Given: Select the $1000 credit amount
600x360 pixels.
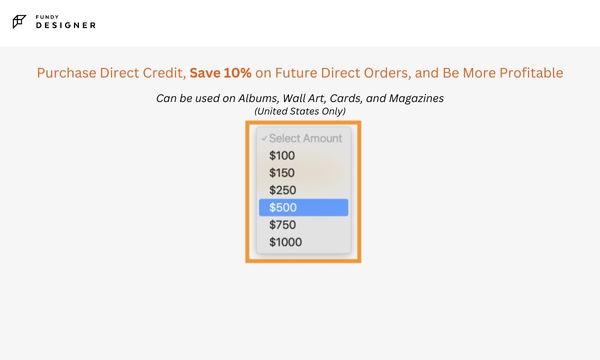Looking at the screenshot, I should click(303, 242).
